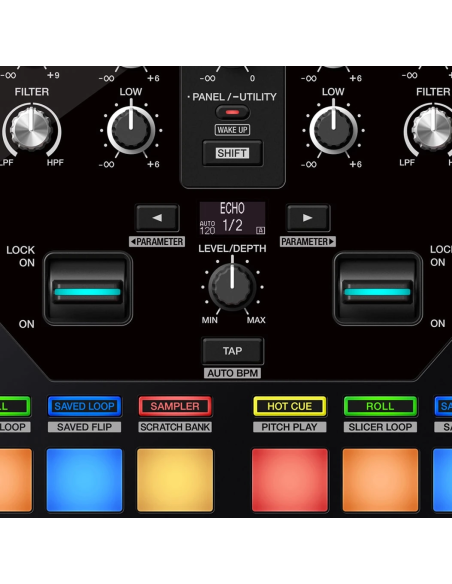Screen dimensions: 452x584
Task: Click the TAP button
Action: click(x=233, y=351)
